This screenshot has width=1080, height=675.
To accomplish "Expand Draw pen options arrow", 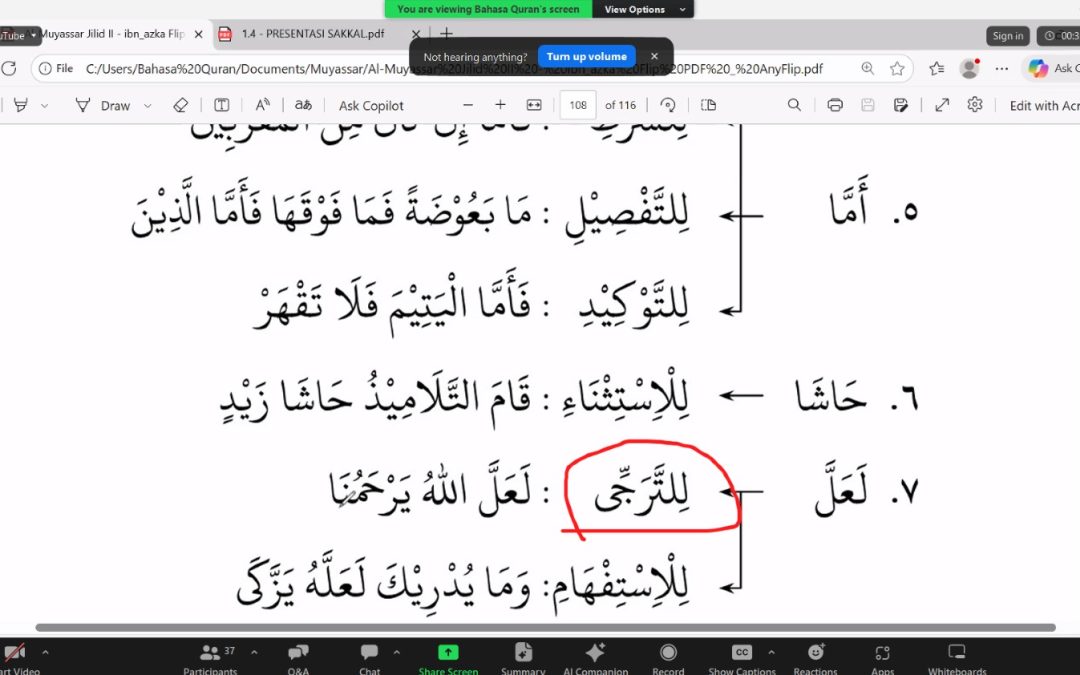I will coord(147,106).
